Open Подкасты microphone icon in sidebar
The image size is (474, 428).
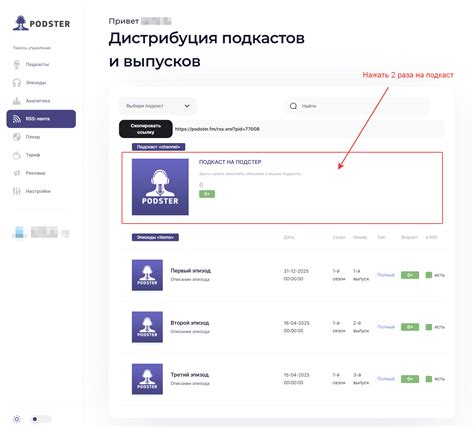tap(17, 64)
